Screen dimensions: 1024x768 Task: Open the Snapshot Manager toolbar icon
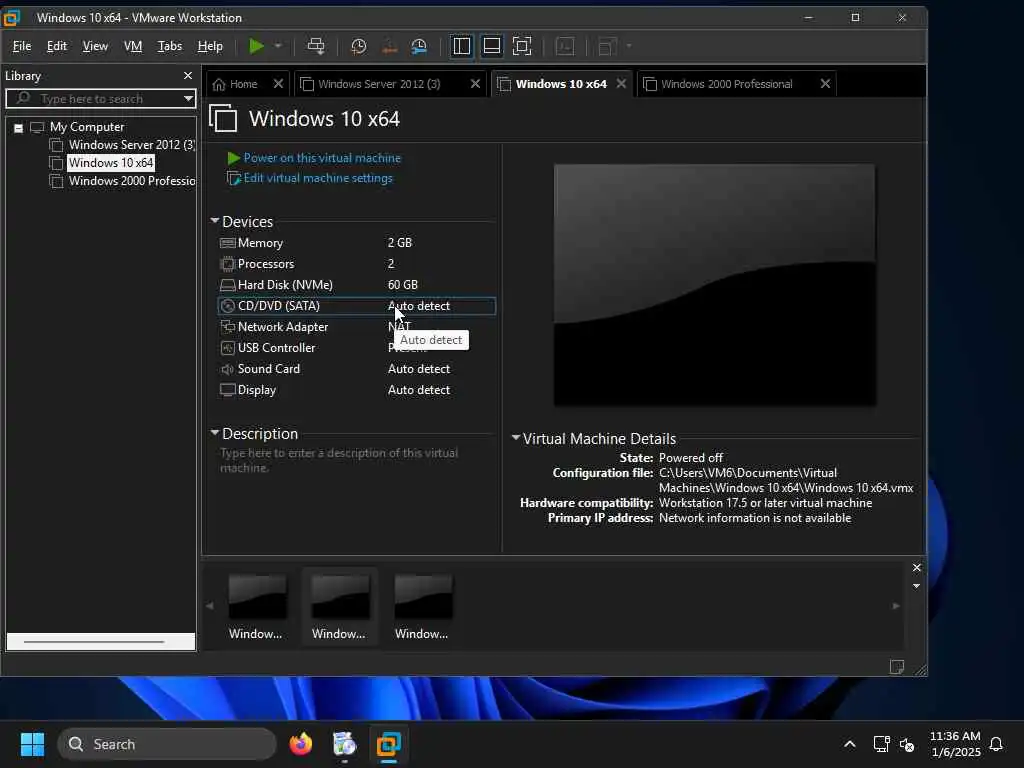419,46
